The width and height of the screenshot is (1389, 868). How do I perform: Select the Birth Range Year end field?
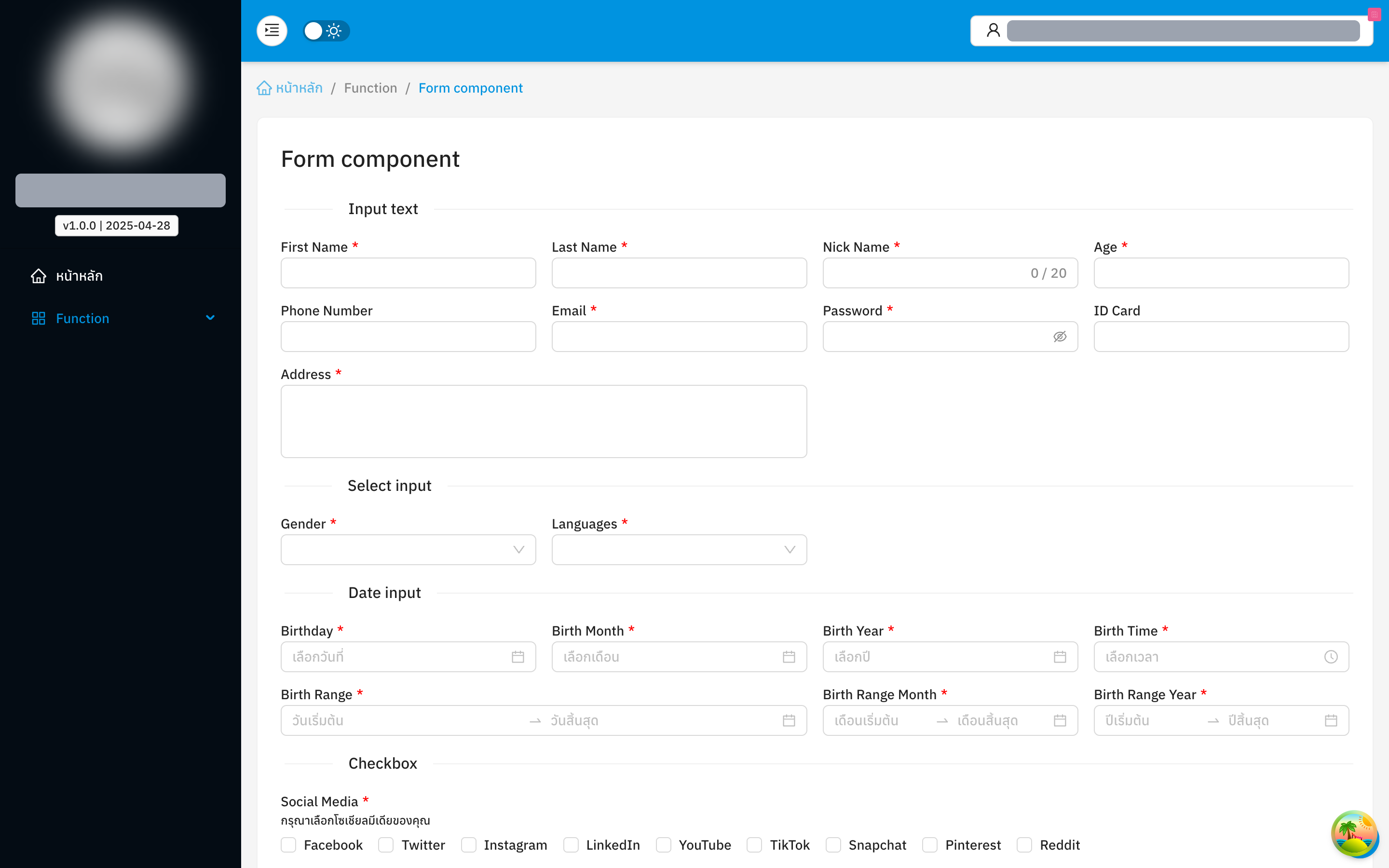coord(1273,720)
